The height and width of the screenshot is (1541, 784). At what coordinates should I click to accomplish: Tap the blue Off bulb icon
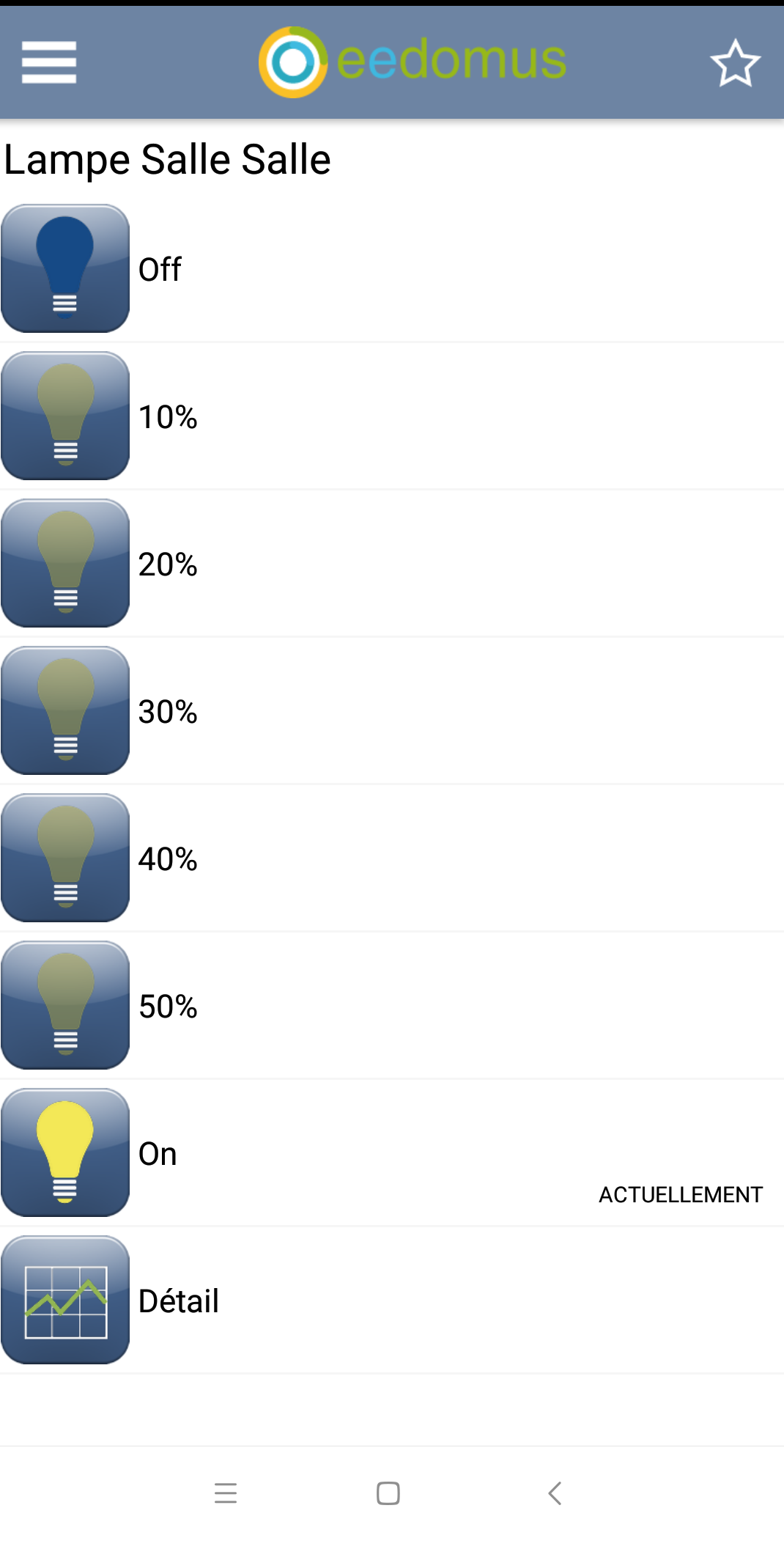click(65, 268)
